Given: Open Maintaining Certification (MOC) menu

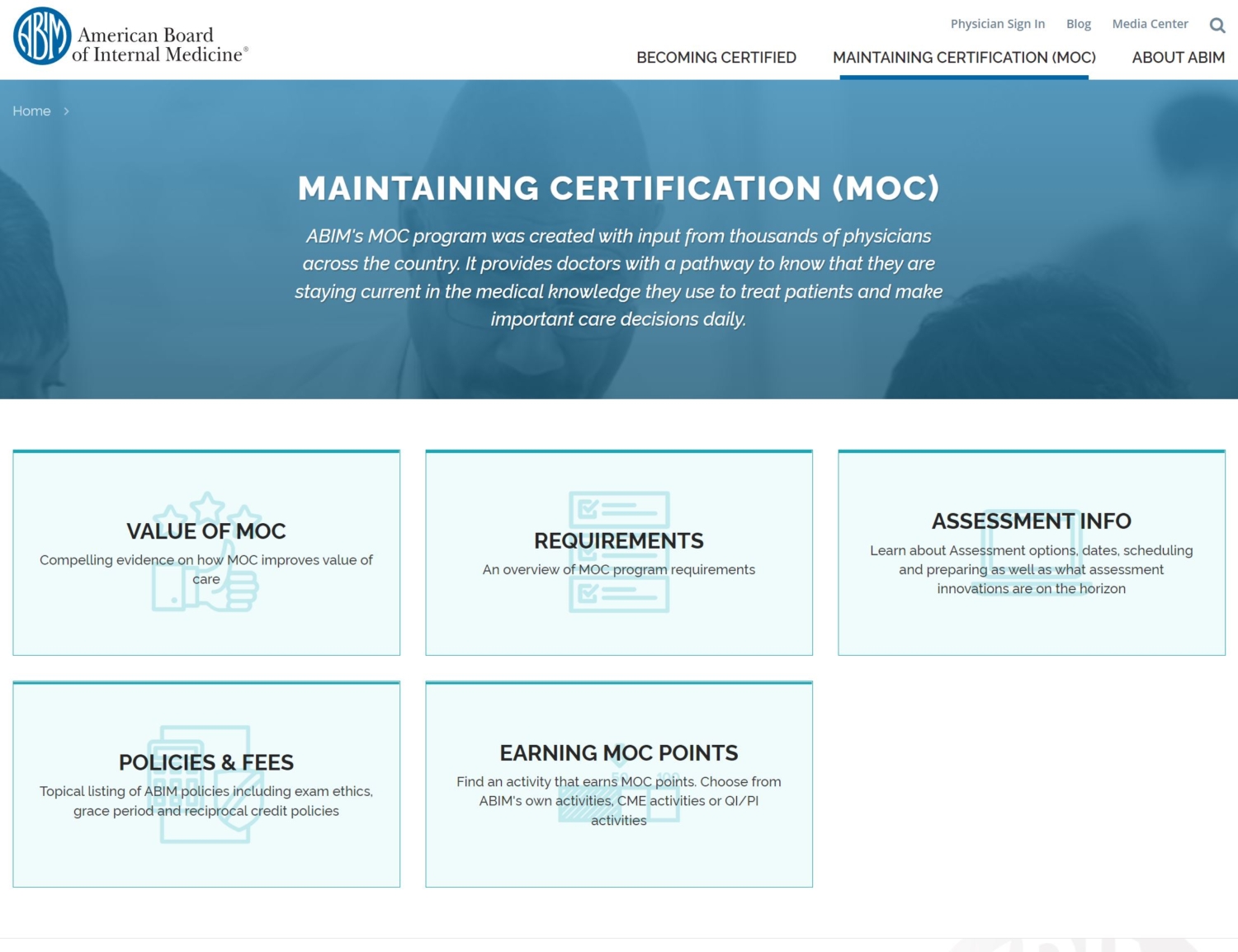Looking at the screenshot, I should [x=964, y=57].
